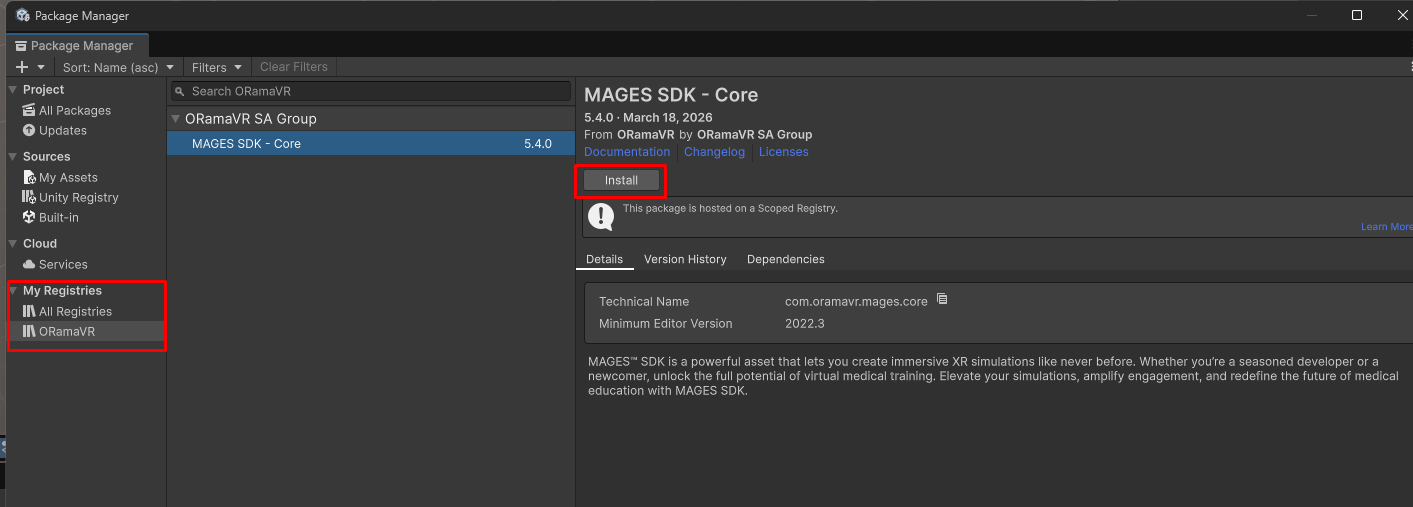Click com.oramavr.mages.core technical name text

pos(856,302)
